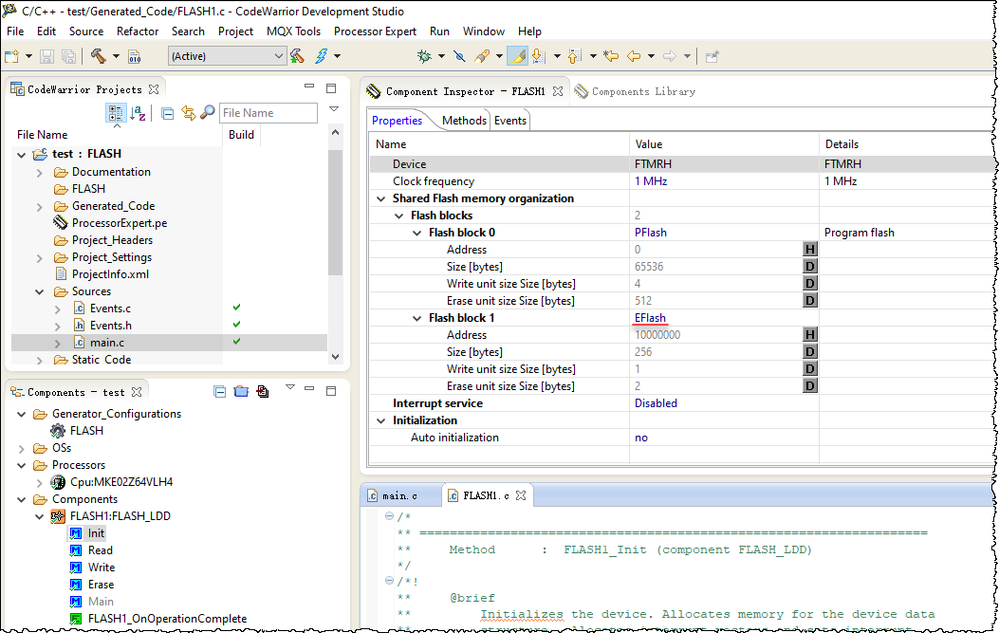Select the Write method in Components tree
This screenshot has width=999, height=636.
click(101, 568)
